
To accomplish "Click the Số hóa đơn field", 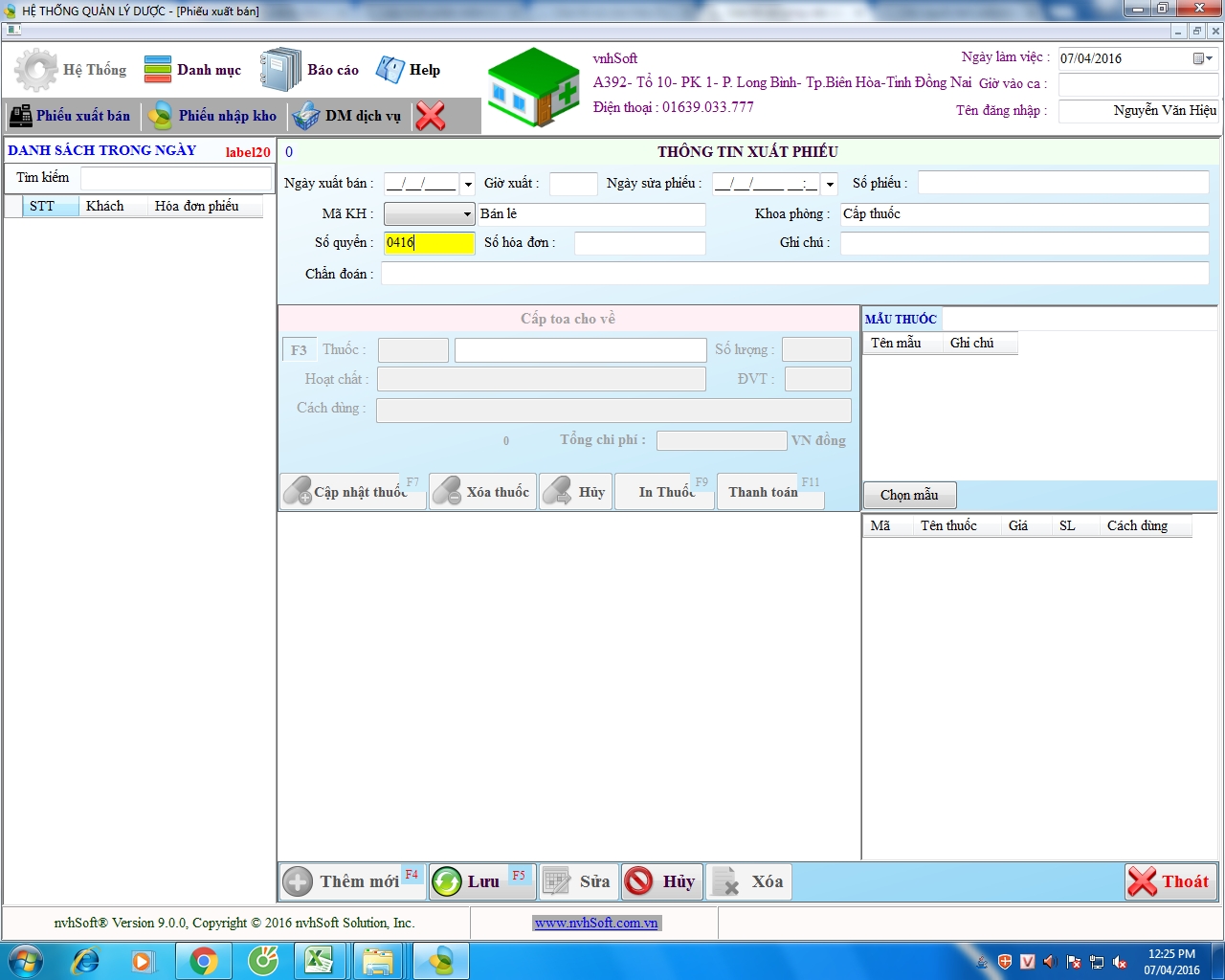I will [x=639, y=243].
